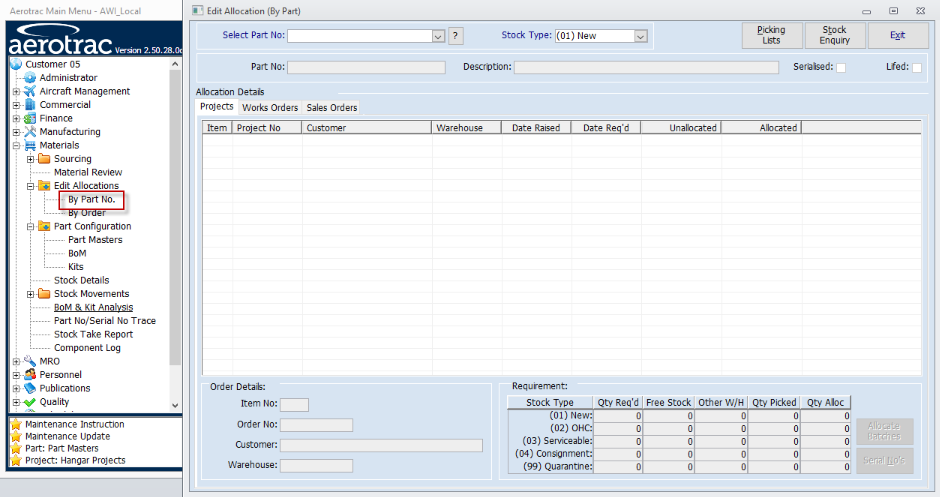Click the Warehouse column header
The height and width of the screenshot is (497, 940).
click(x=466, y=128)
